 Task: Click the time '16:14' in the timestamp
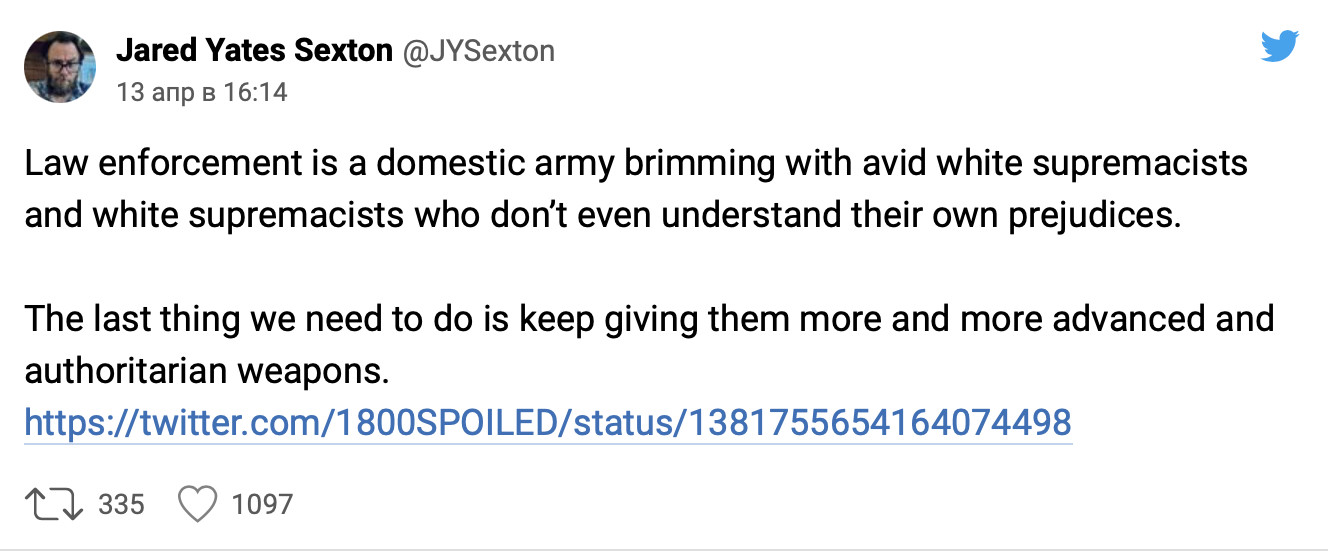pos(254,92)
